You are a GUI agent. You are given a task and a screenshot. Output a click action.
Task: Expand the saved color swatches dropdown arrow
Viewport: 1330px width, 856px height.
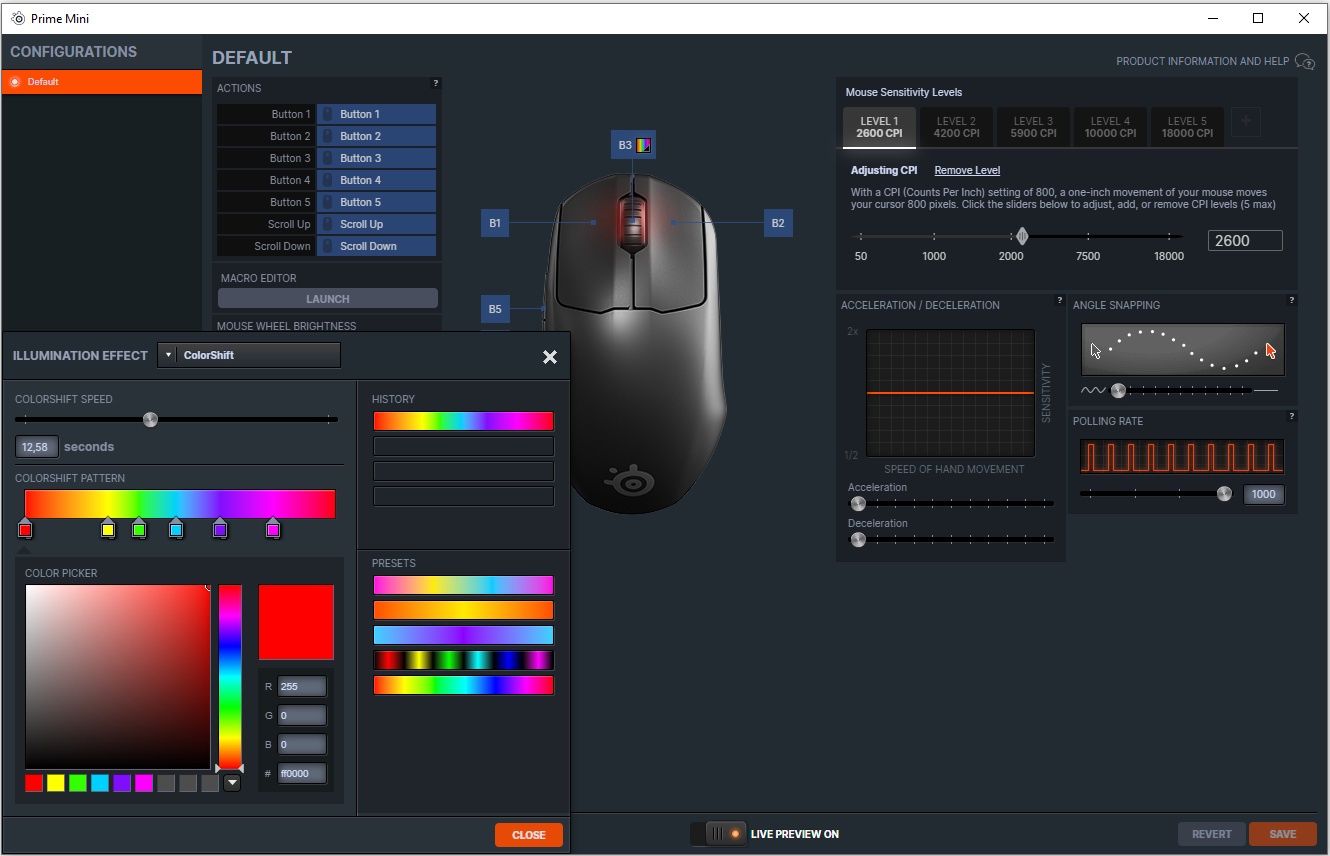click(232, 783)
